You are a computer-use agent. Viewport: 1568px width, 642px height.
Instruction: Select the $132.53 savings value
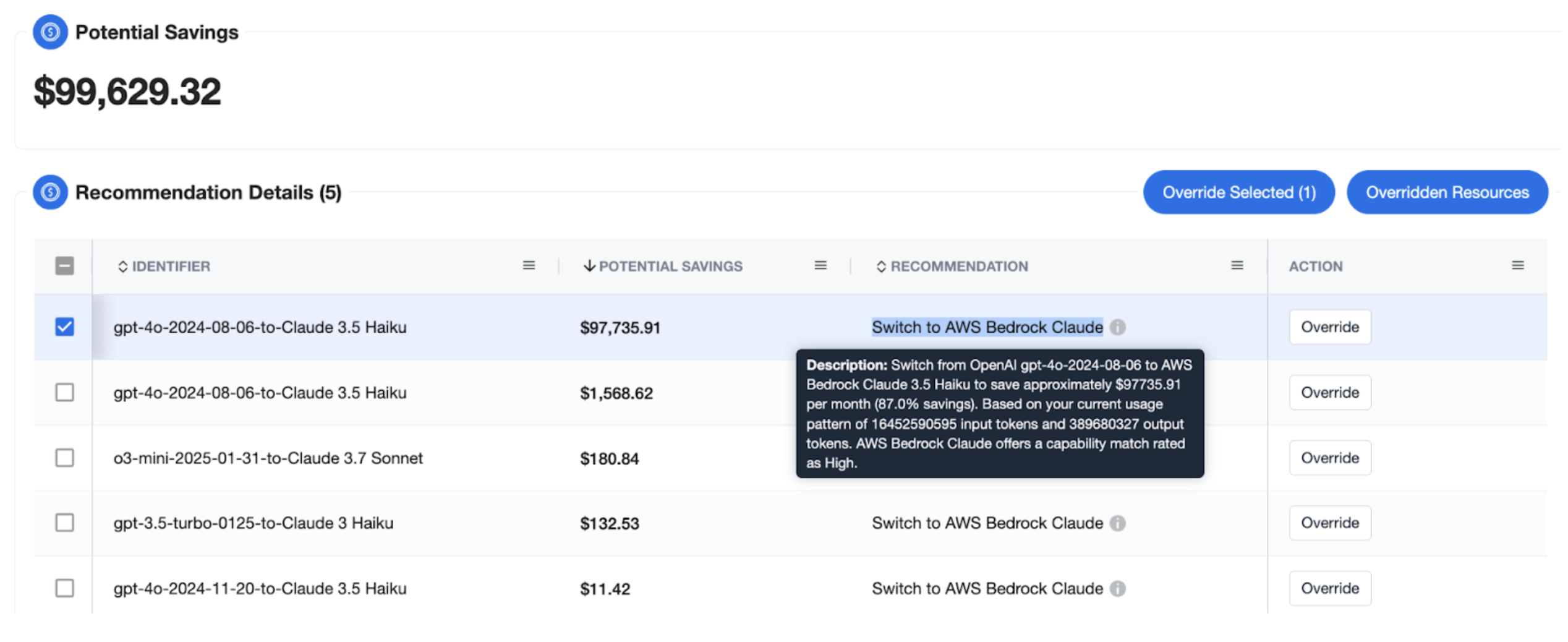610,524
